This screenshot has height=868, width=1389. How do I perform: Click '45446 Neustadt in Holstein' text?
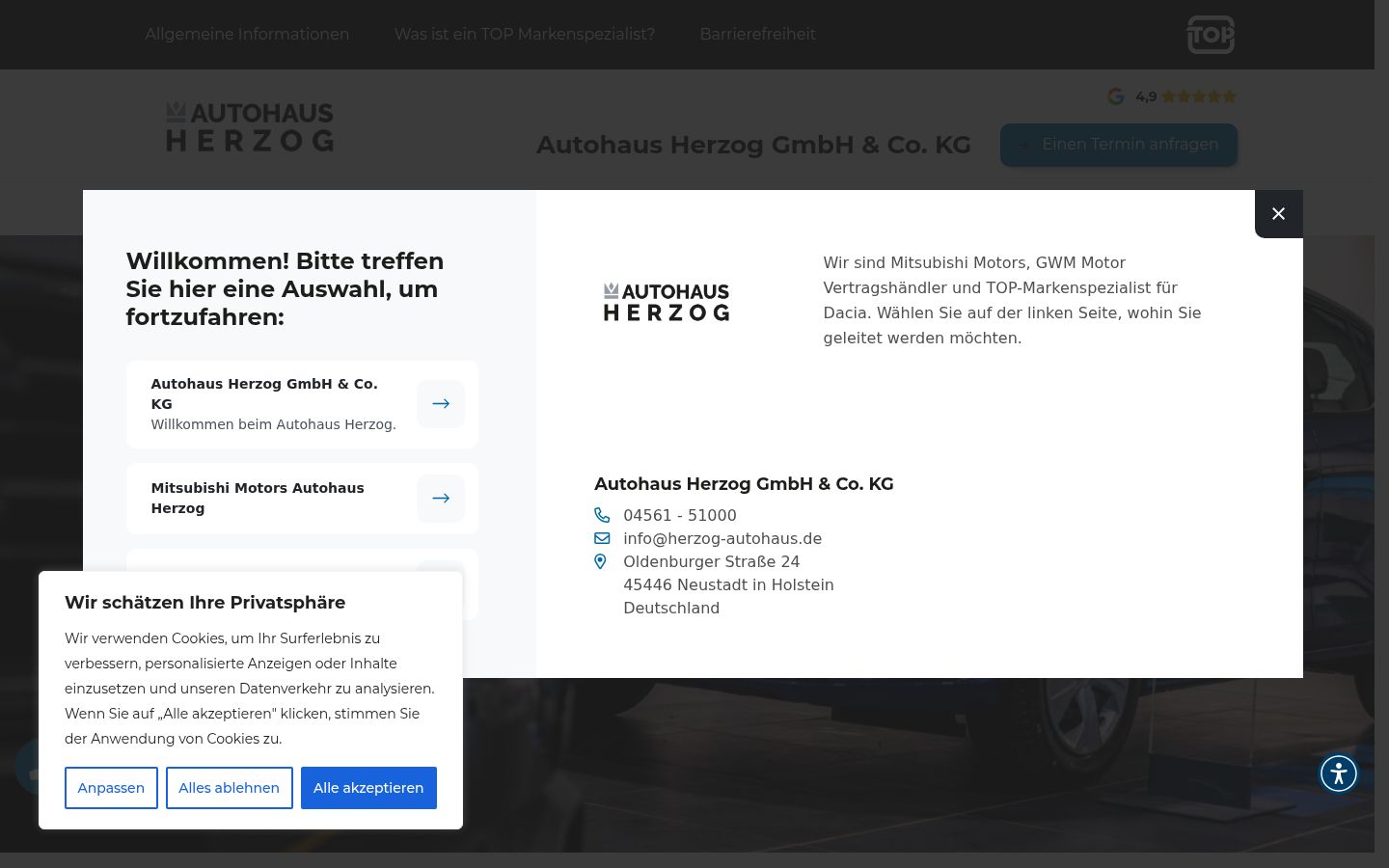point(728,584)
